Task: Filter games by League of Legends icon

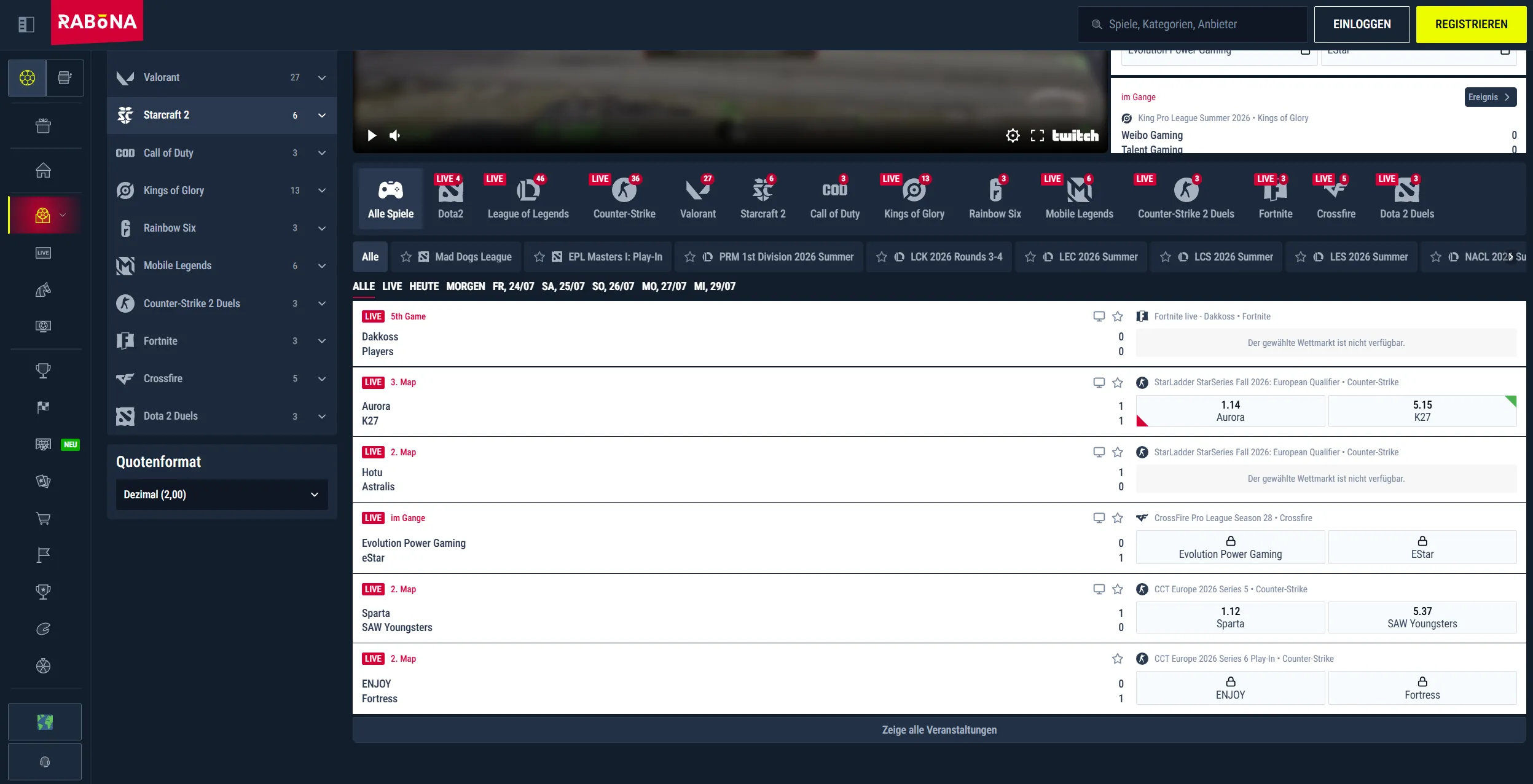Action: click(x=528, y=198)
